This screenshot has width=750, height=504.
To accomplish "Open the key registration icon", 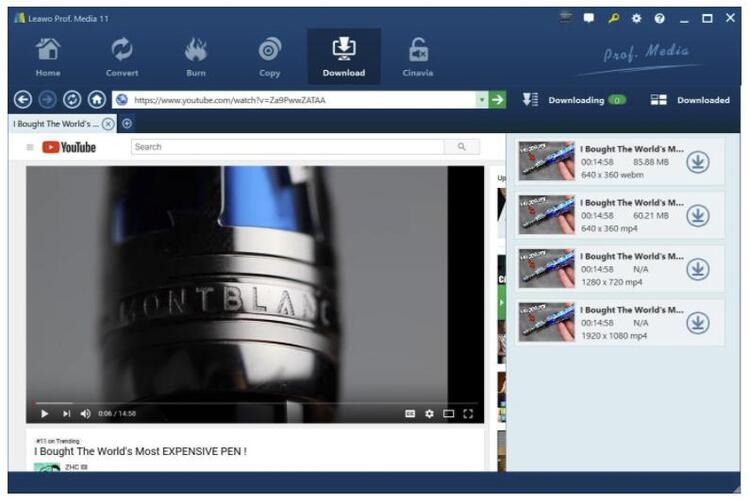I will [613, 18].
